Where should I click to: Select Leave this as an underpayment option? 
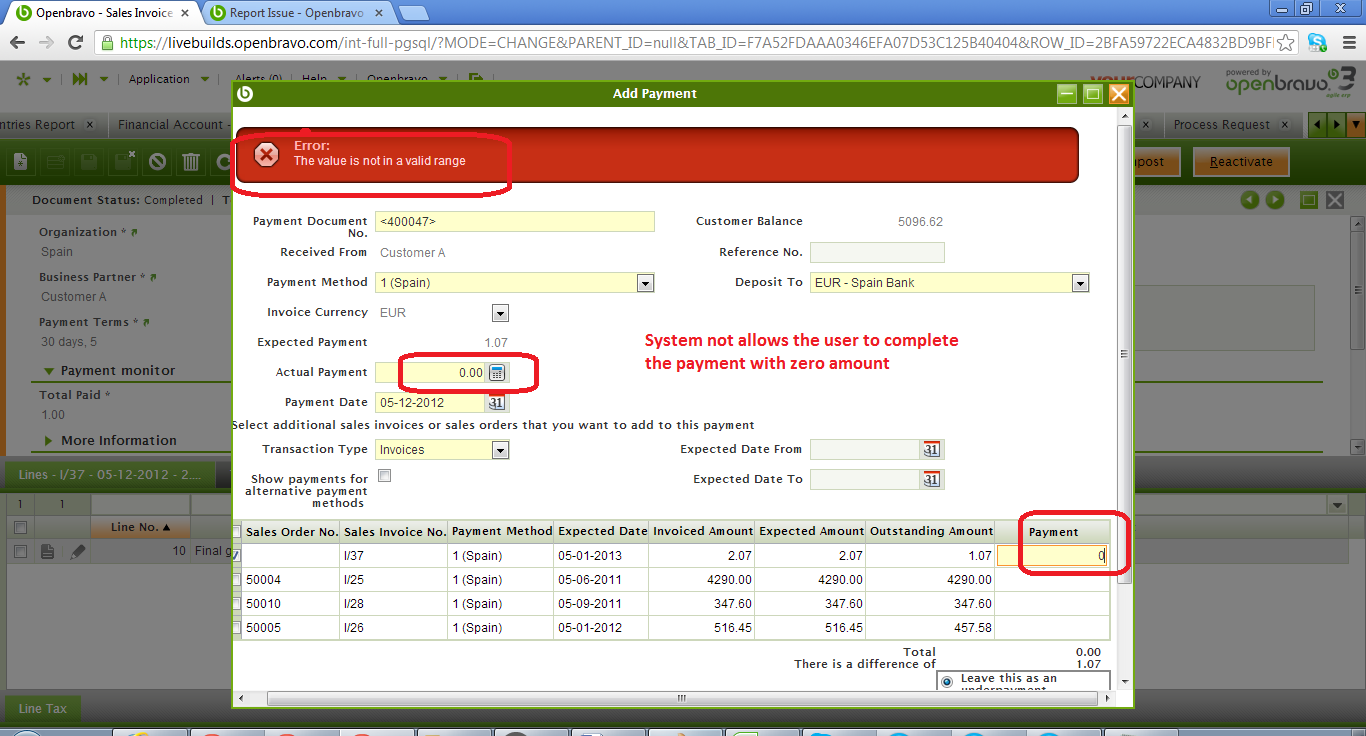coord(947,682)
